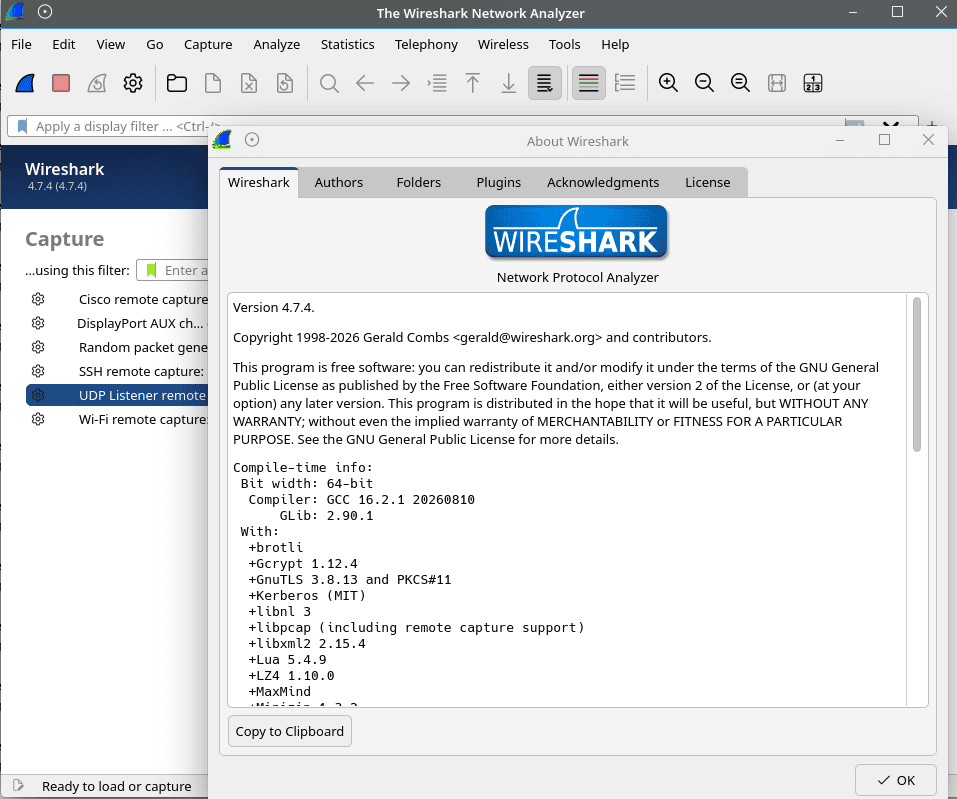Open the Statistics menu
Screen dimensions: 957x799
tap(347, 45)
